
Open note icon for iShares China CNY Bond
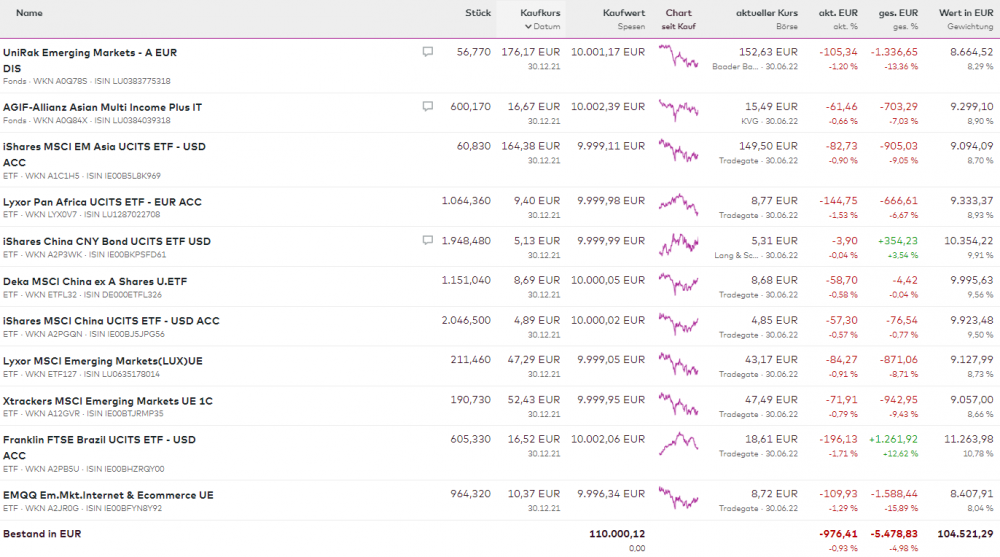(x=428, y=241)
